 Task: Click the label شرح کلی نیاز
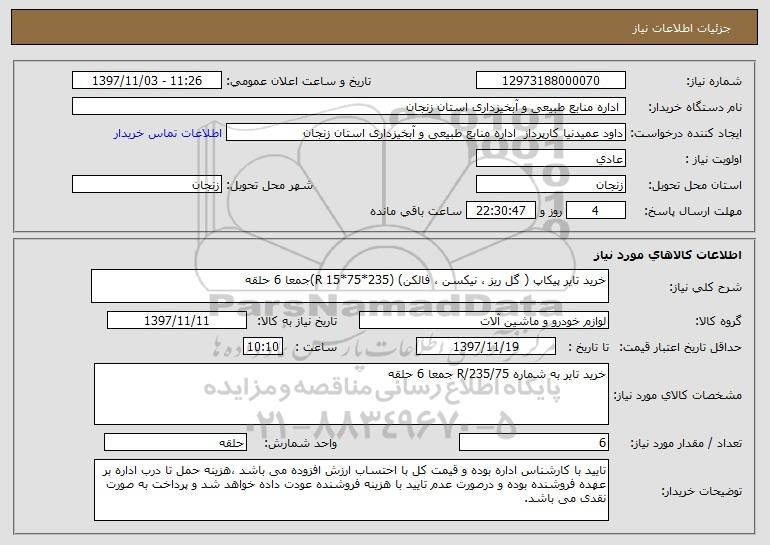[706, 287]
